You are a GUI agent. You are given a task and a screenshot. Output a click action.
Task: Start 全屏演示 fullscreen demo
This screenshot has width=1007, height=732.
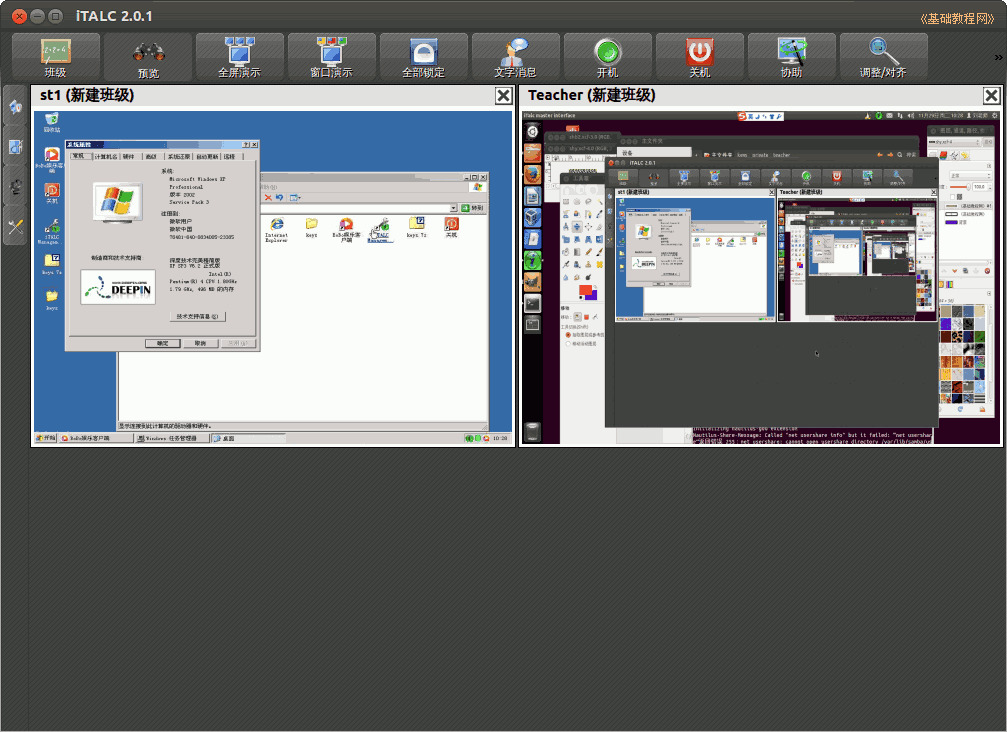(x=240, y=57)
